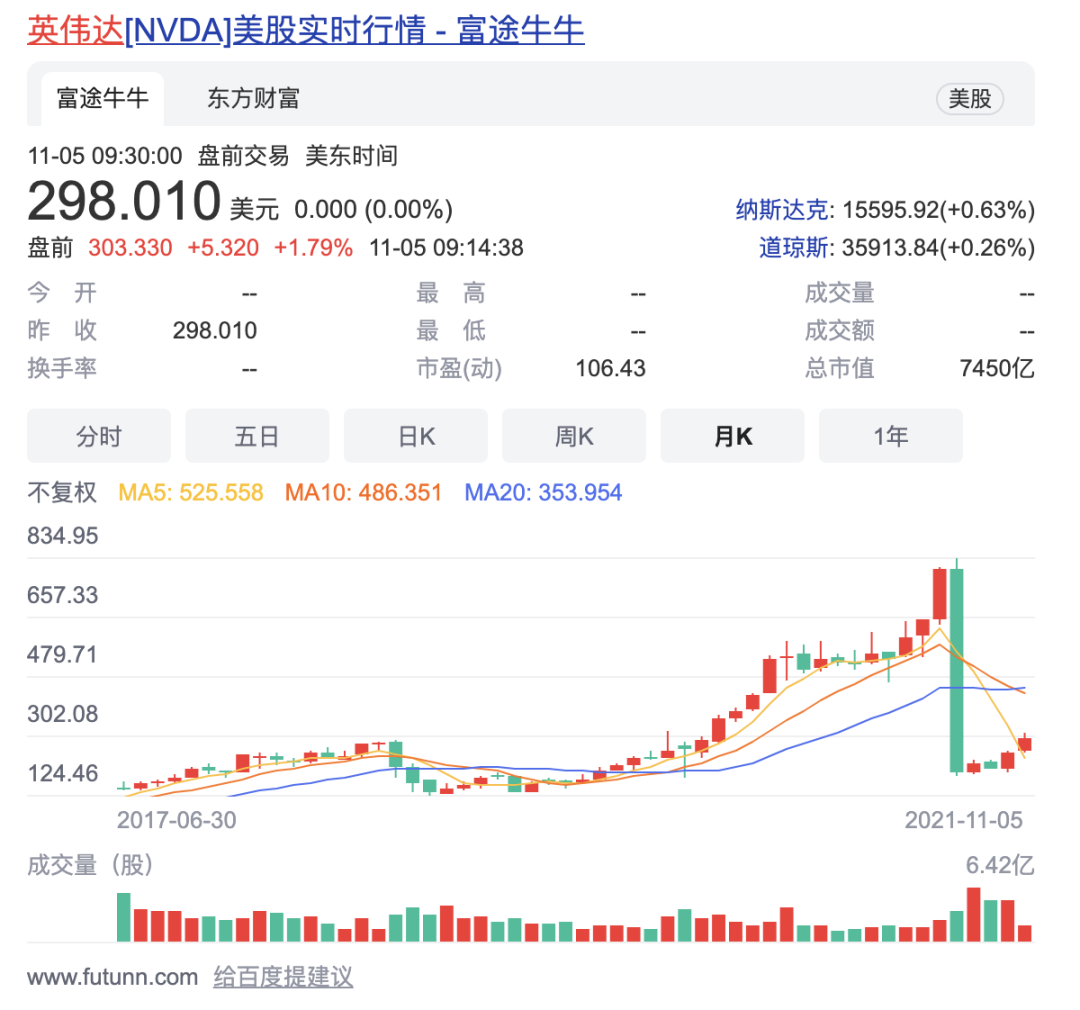Switch to the 东方财富 source tab
Image resolution: width=1080 pixels, height=1010 pixels.
coord(253,99)
